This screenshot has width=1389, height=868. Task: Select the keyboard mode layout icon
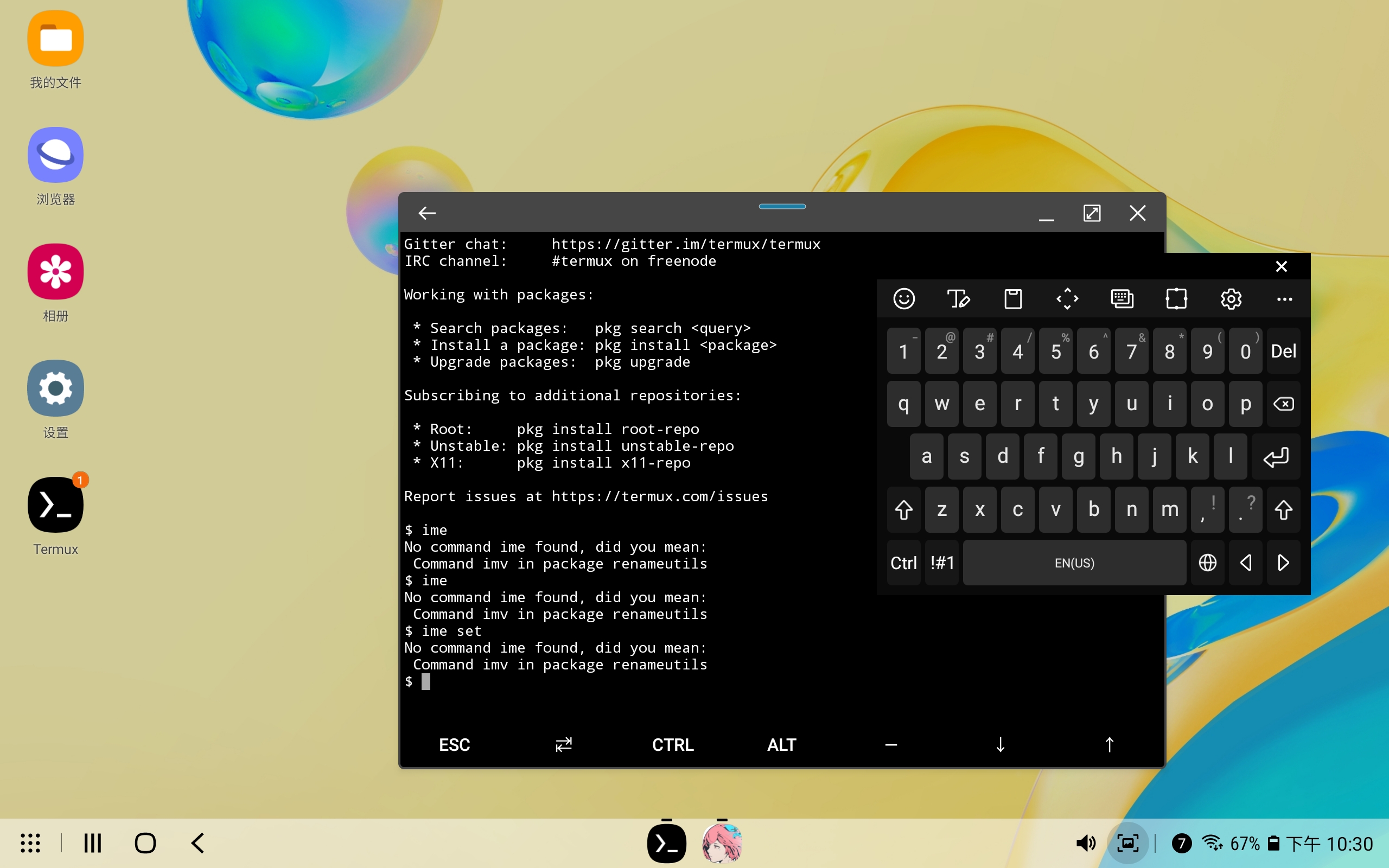[x=1122, y=298]
